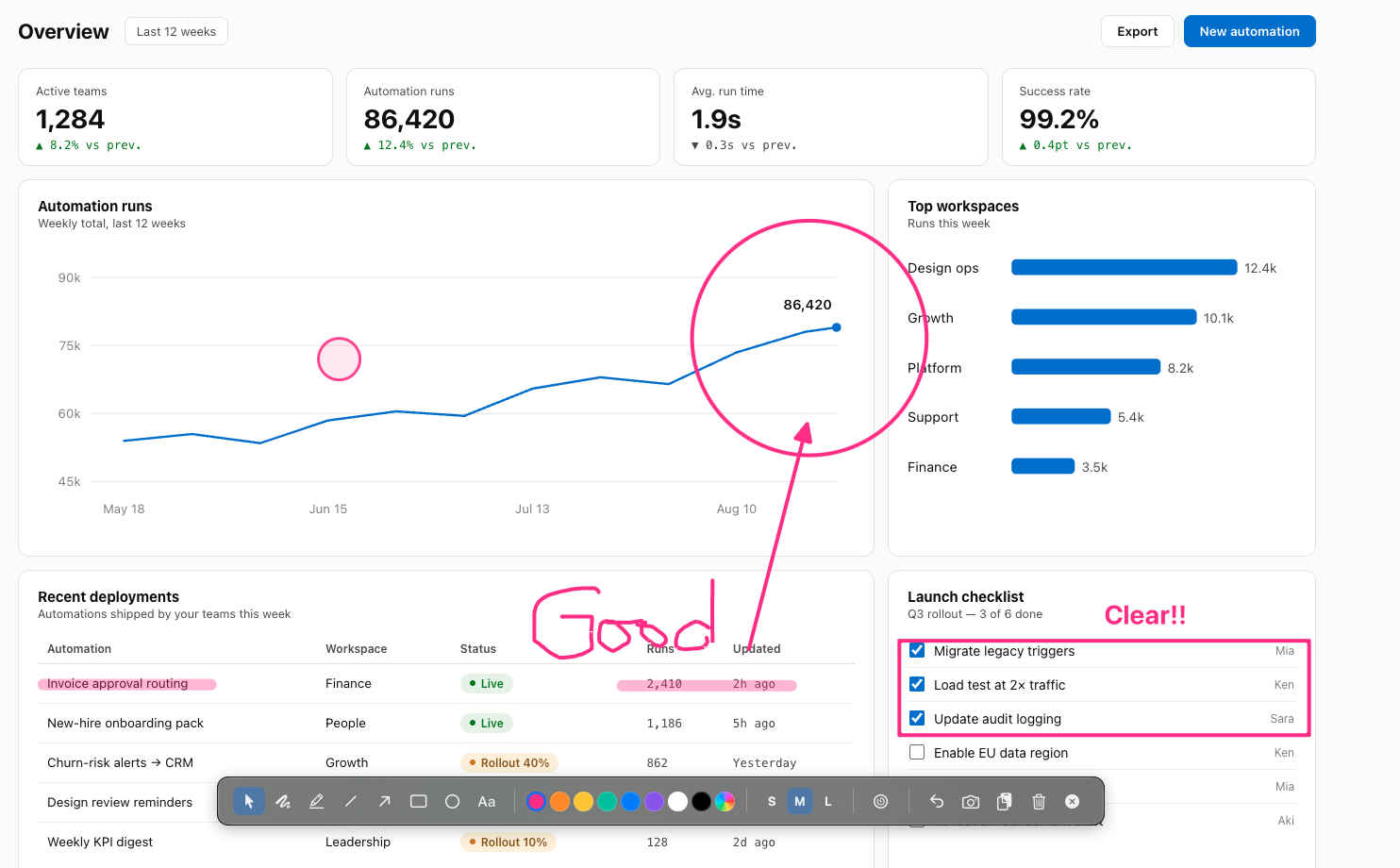The image size is (1400, 868).
Task: Select the straight line tool
Action: (351, 801)
